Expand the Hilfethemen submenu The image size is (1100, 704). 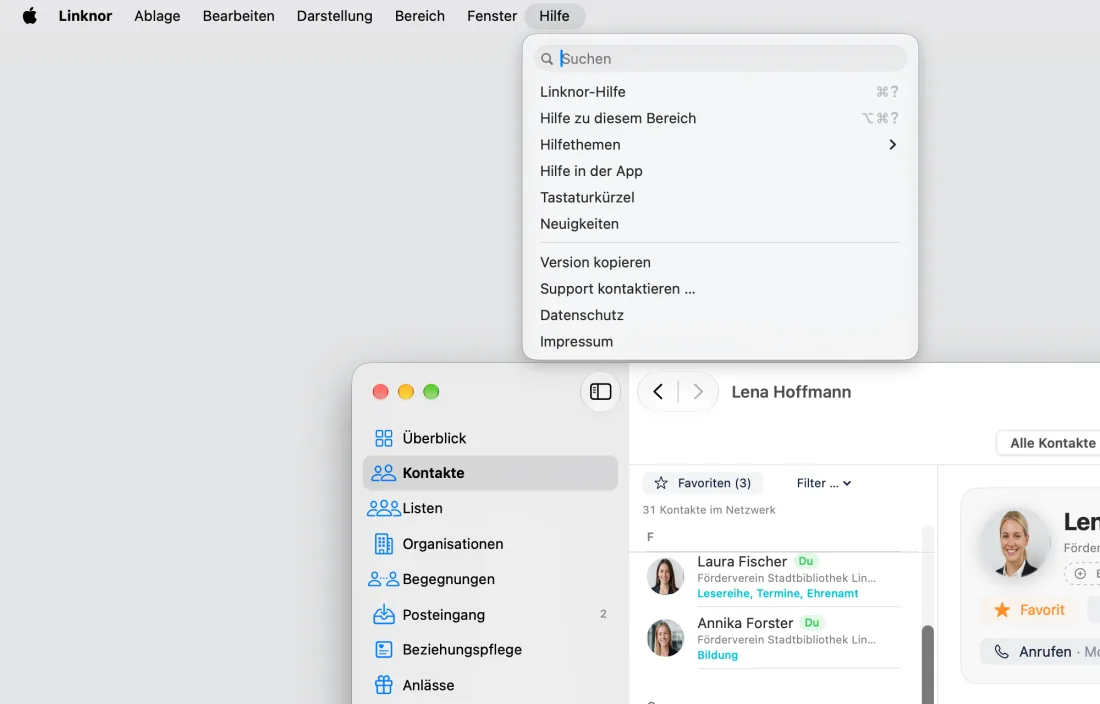click(720, 144)
